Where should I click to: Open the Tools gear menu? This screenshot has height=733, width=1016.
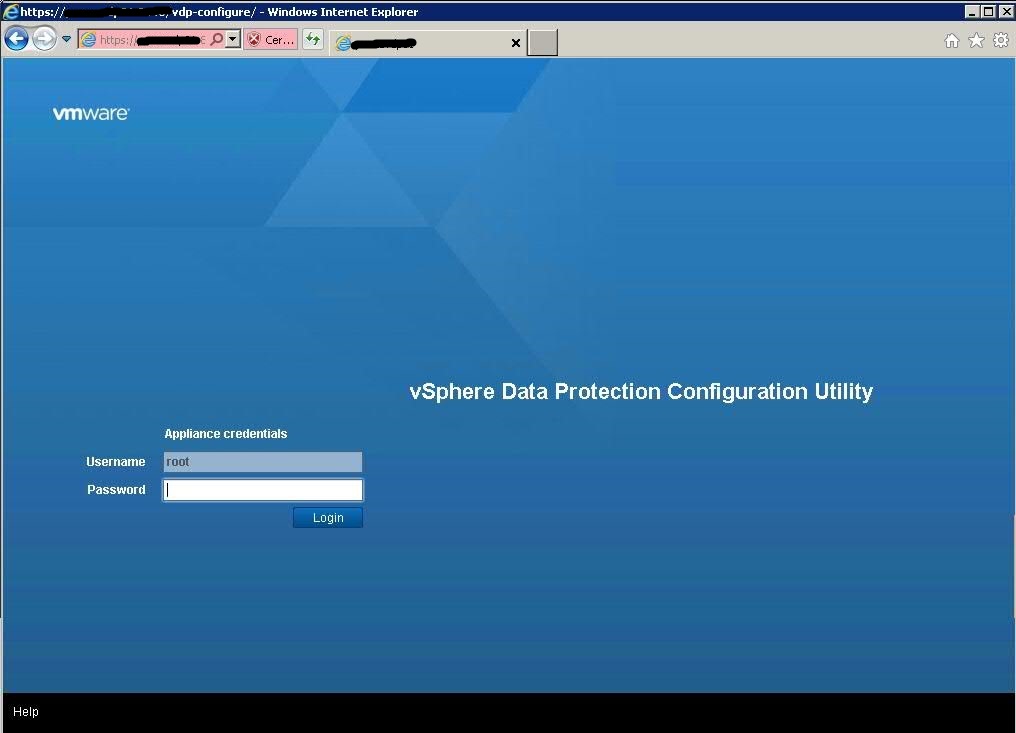pyautogui.click(x=1000, y=41)
